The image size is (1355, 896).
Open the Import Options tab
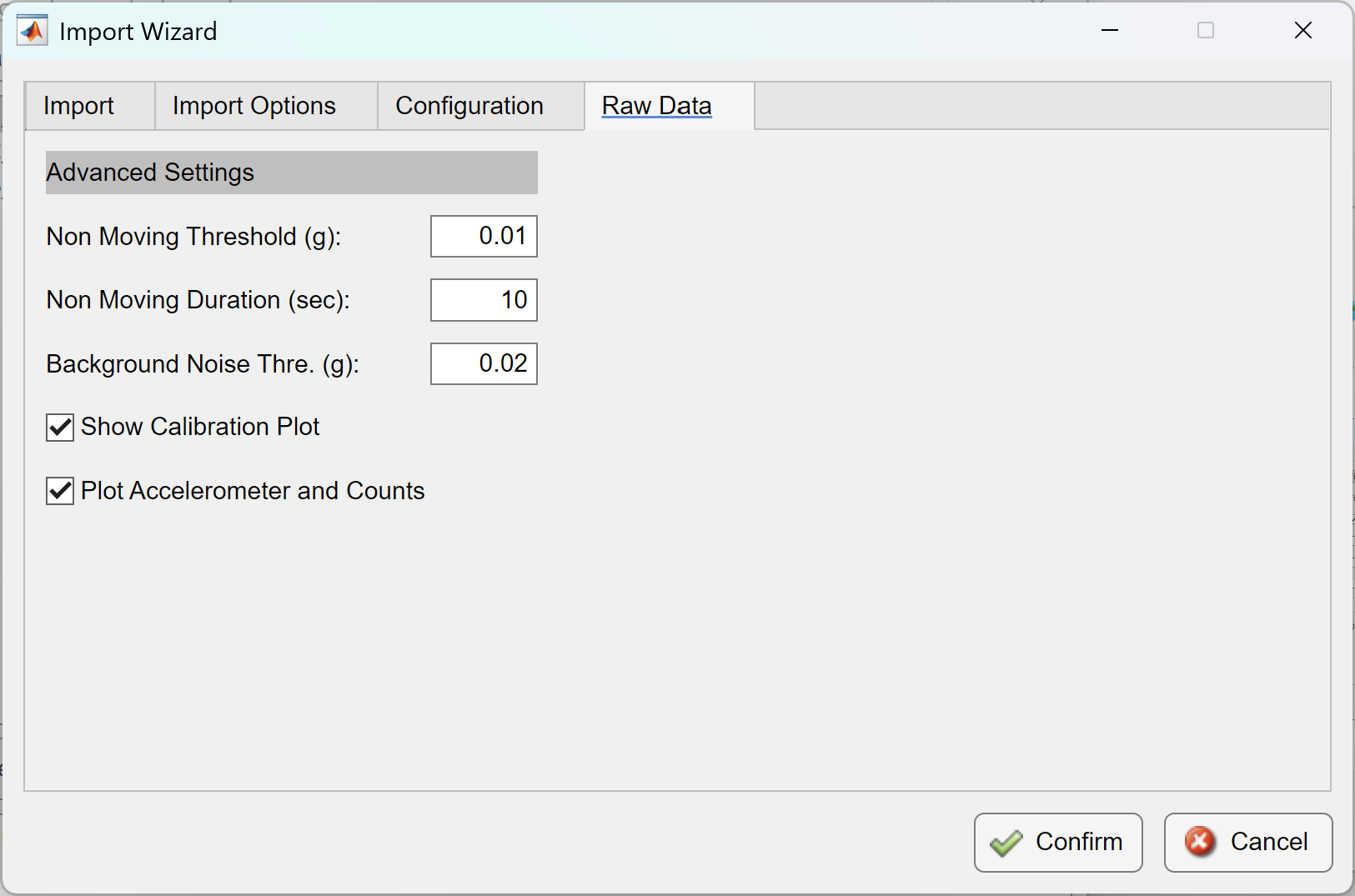click(253, 106)
